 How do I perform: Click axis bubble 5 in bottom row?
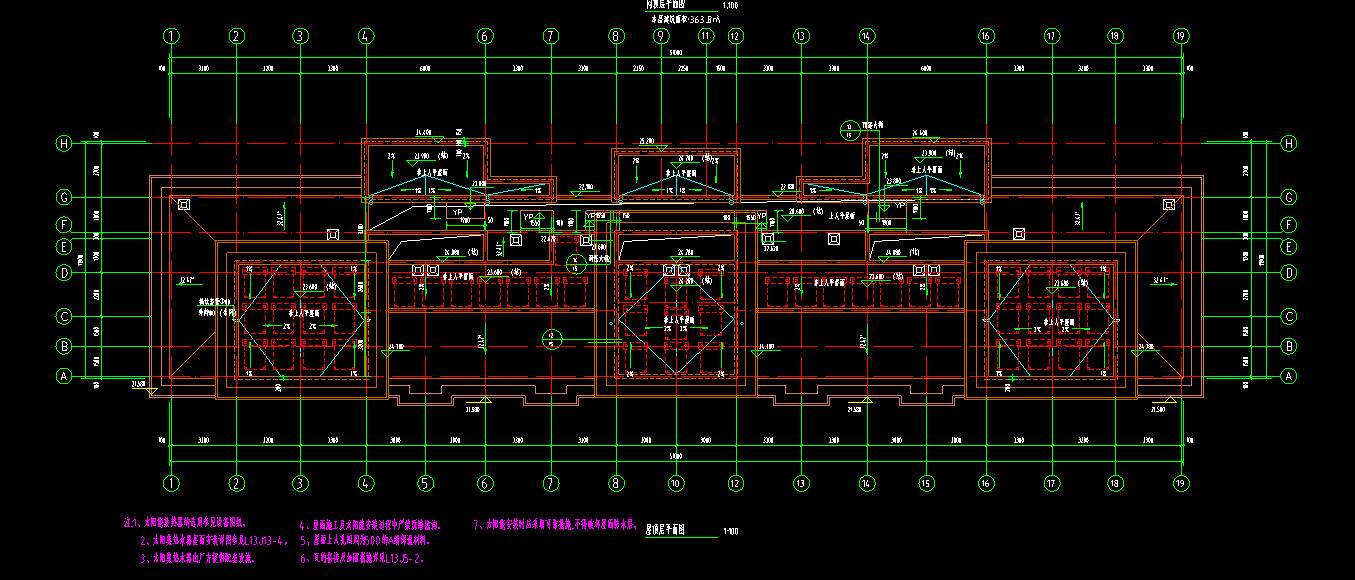tap(425, 484)
